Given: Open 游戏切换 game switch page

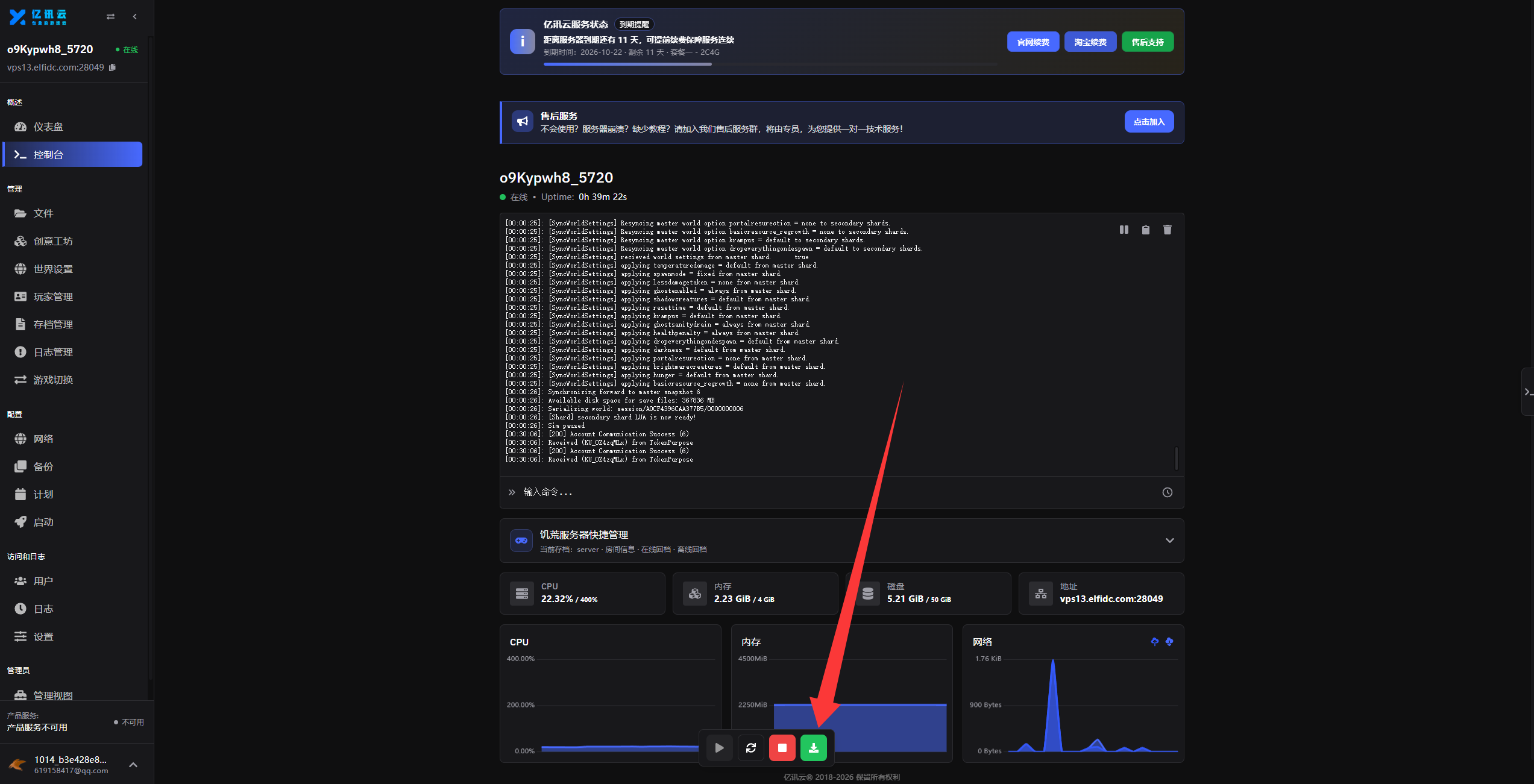Looking at the screenshot, I should click(72, 380).
